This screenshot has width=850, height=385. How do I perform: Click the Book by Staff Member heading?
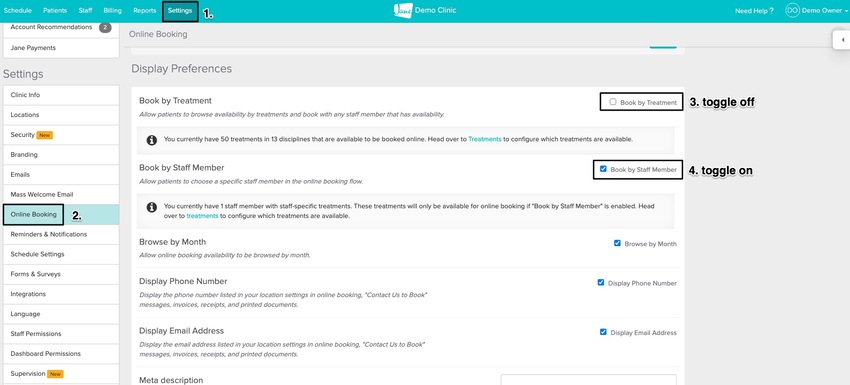pos(182,168)
